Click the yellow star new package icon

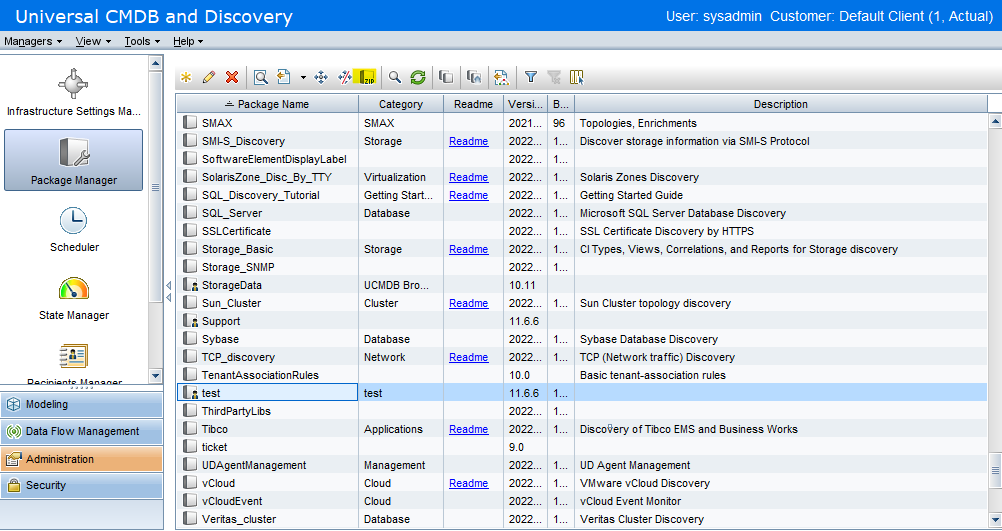pyautogui.click(x=186, y=77)
